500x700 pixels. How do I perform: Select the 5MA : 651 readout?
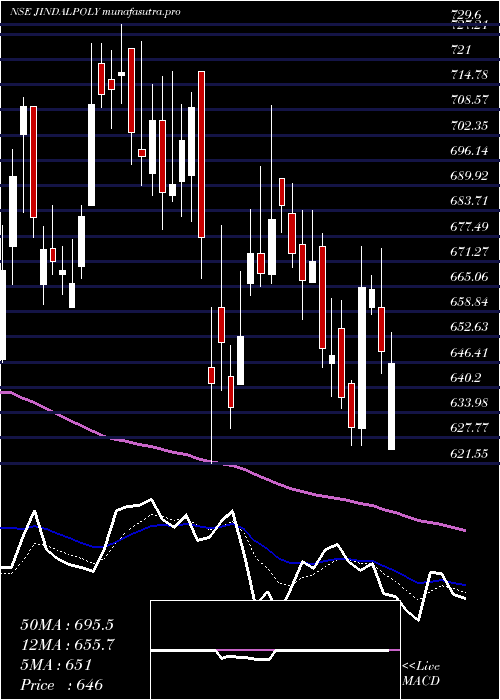point(56,665)
